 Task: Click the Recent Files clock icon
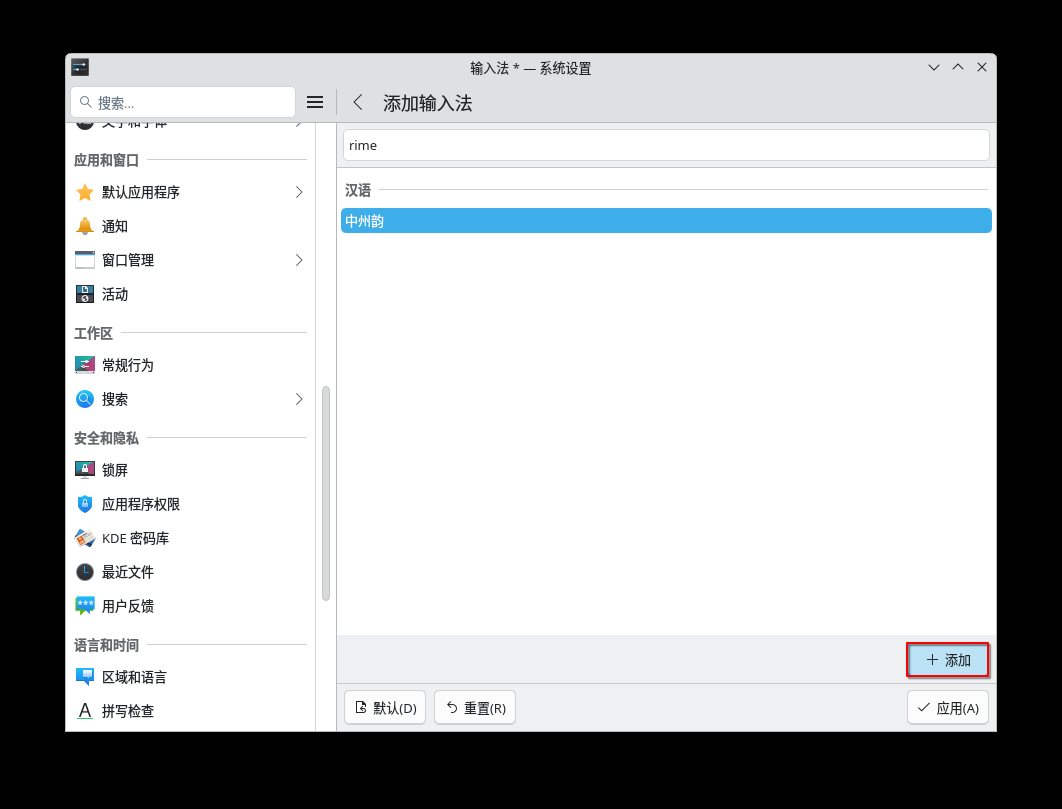[x=85, y=572]
